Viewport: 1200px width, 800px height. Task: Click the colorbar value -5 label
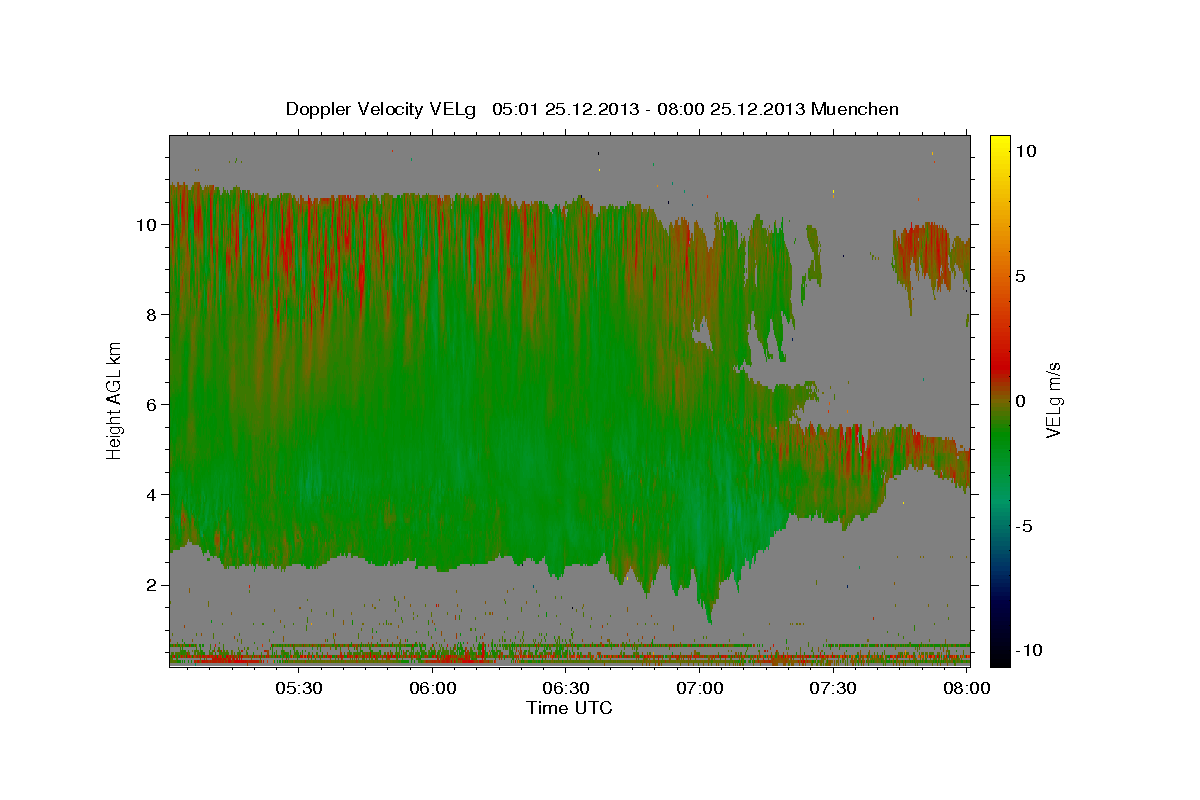(1026, 526)
